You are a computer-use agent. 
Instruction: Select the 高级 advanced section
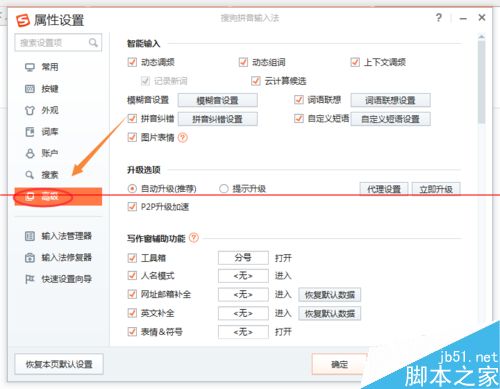pos(58,197)
